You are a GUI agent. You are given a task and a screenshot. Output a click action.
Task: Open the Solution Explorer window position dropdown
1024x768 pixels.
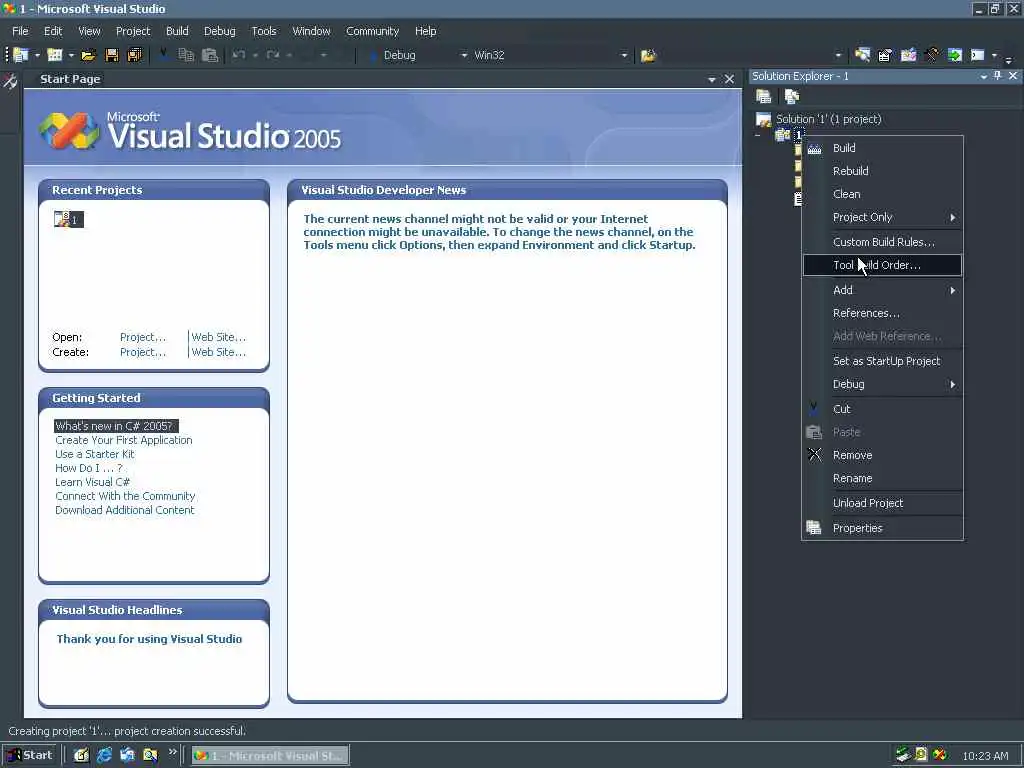click(984, 76)
